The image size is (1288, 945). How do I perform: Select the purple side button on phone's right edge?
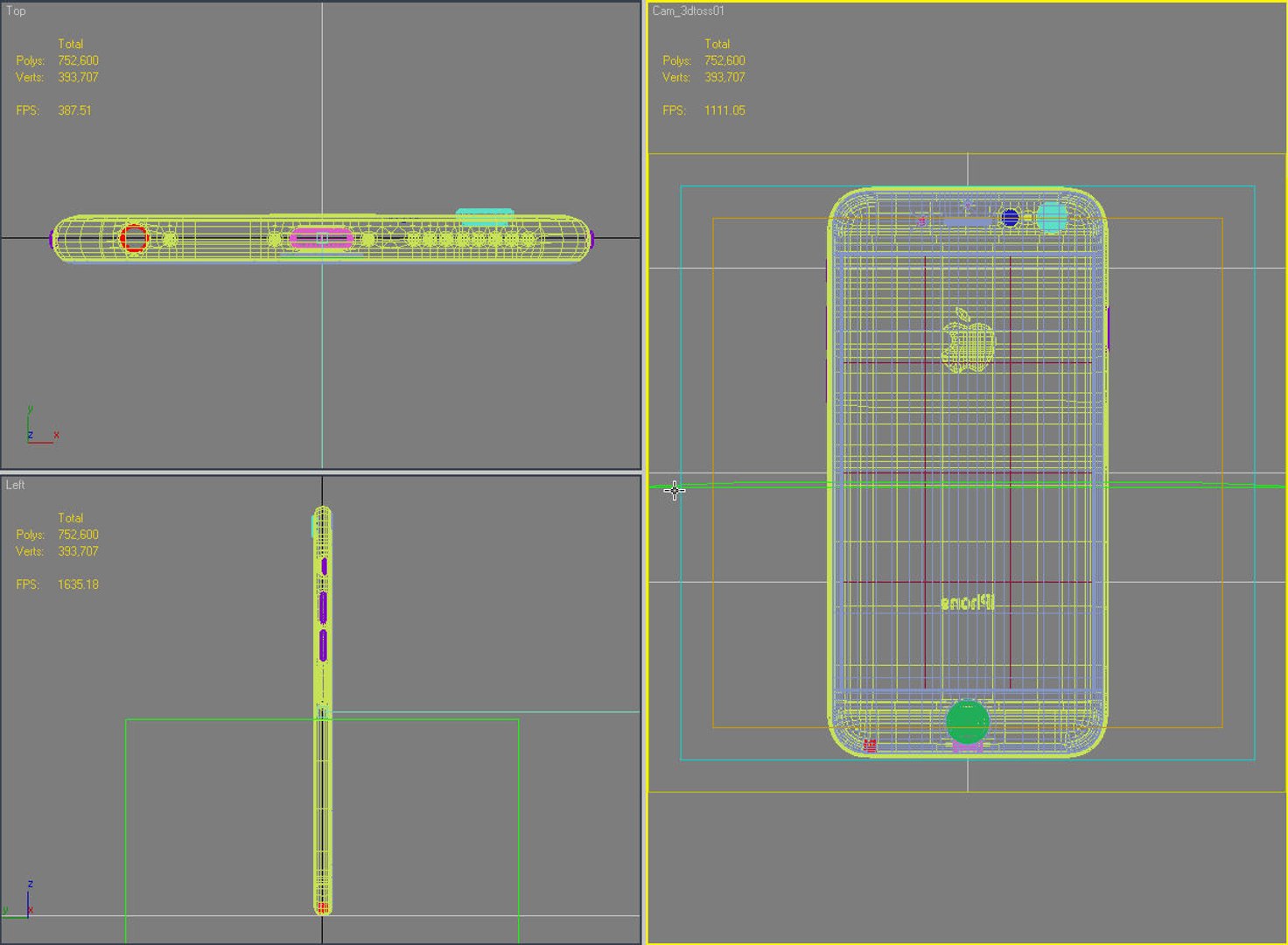click(1108, 329)
